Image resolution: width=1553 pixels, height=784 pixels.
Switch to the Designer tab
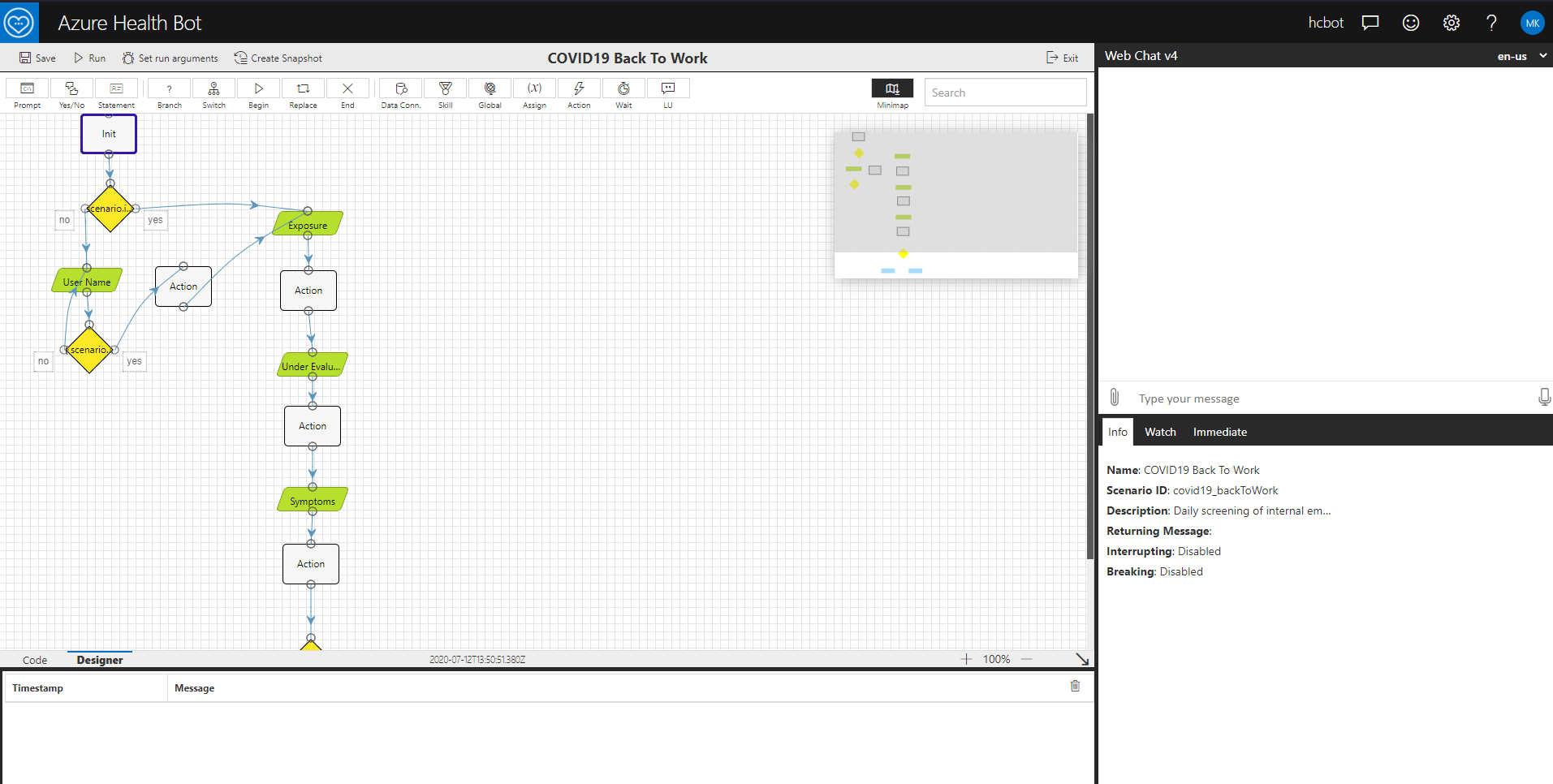pyautogui.click(x=100, y=660)
